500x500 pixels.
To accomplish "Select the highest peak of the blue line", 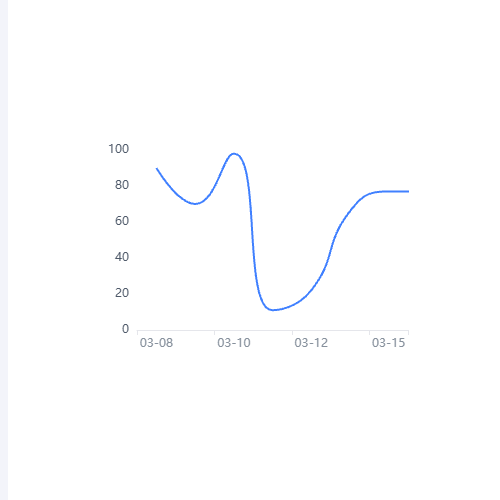I will click(x=234, y=154).
